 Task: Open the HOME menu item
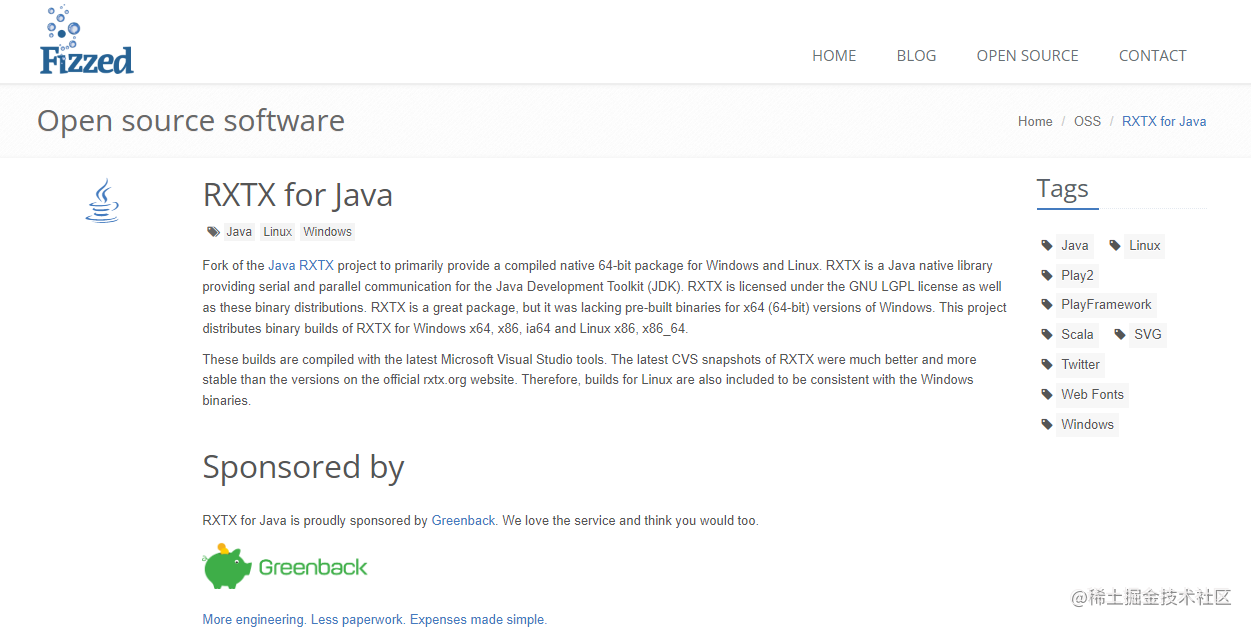pyautogui.click(x=834, y=56)
